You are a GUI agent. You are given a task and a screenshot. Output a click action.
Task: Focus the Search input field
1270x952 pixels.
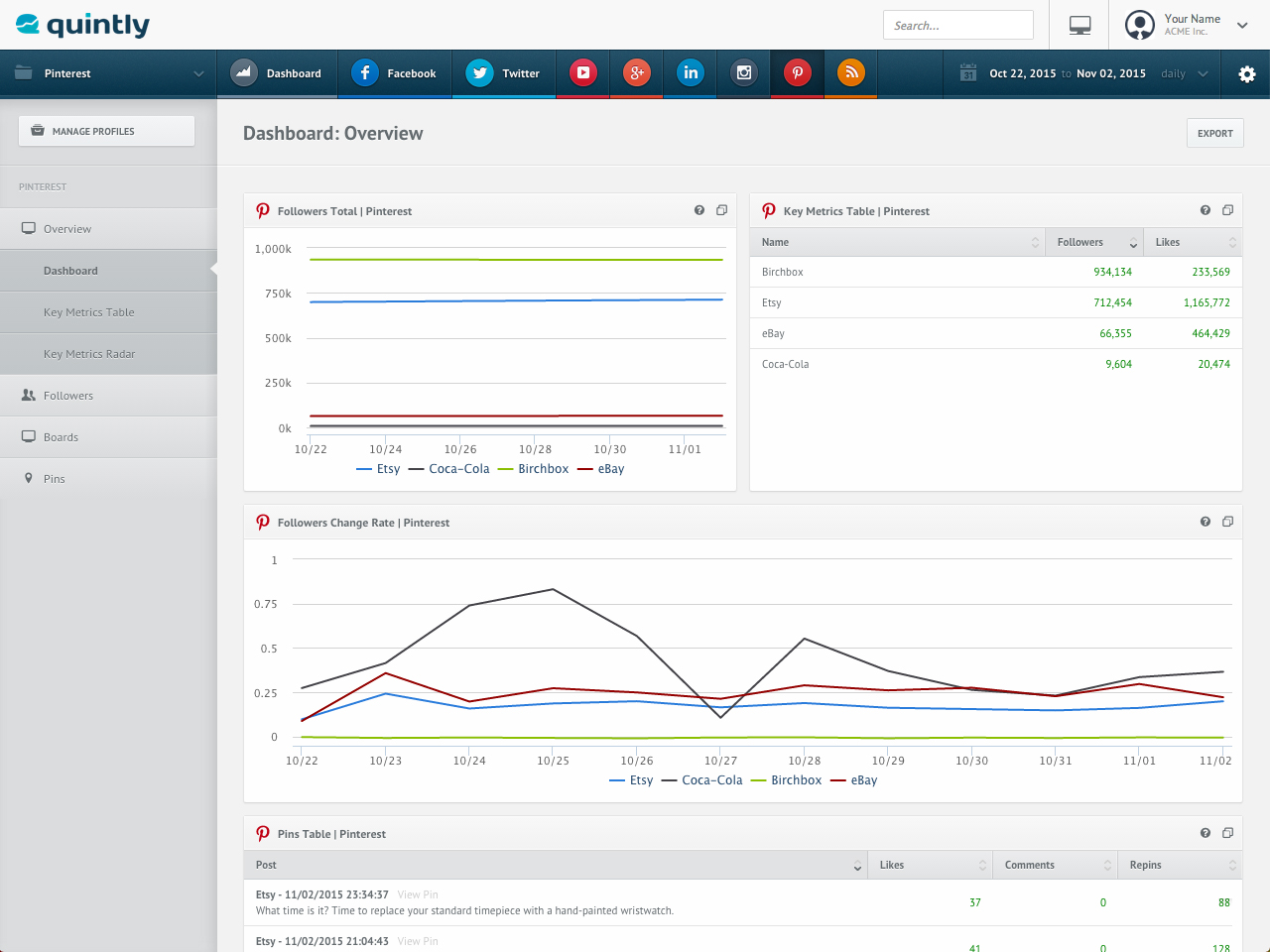[958, 25]
